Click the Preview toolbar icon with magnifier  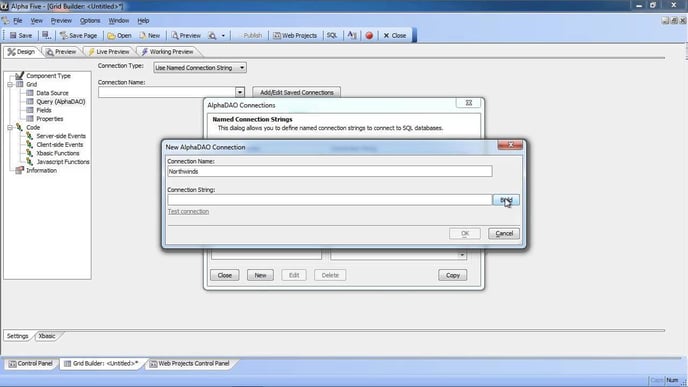[186, 36]
